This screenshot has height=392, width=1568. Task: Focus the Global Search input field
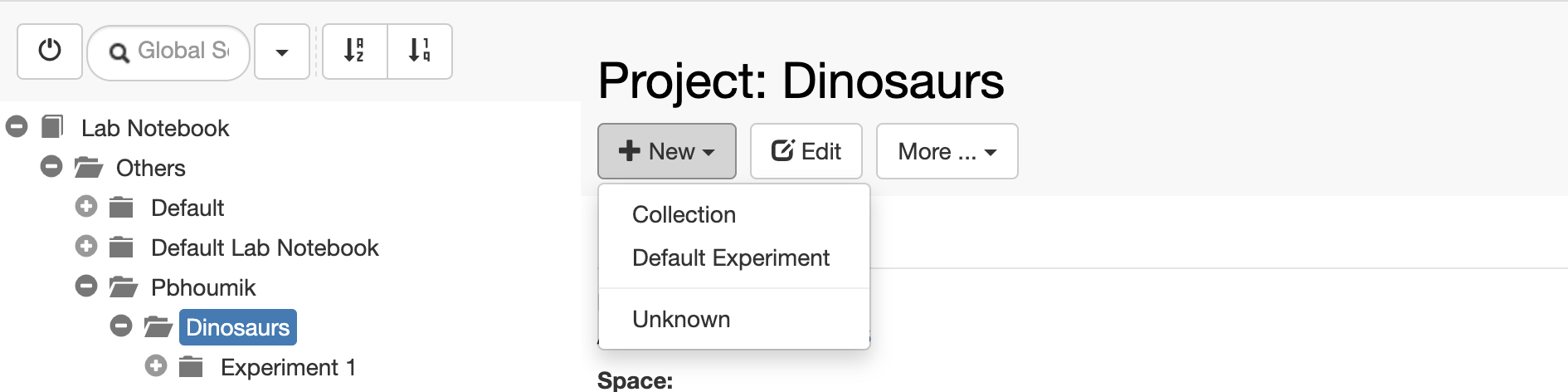point(168,52)
